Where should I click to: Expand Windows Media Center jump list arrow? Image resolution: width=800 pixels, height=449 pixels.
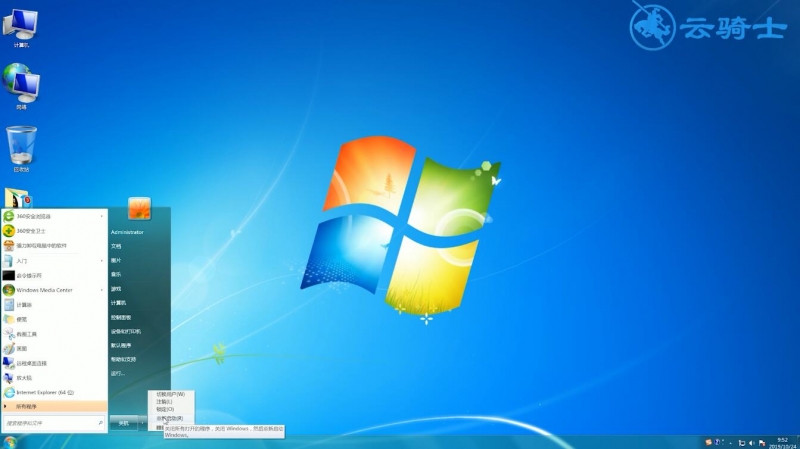click(102, 290)
